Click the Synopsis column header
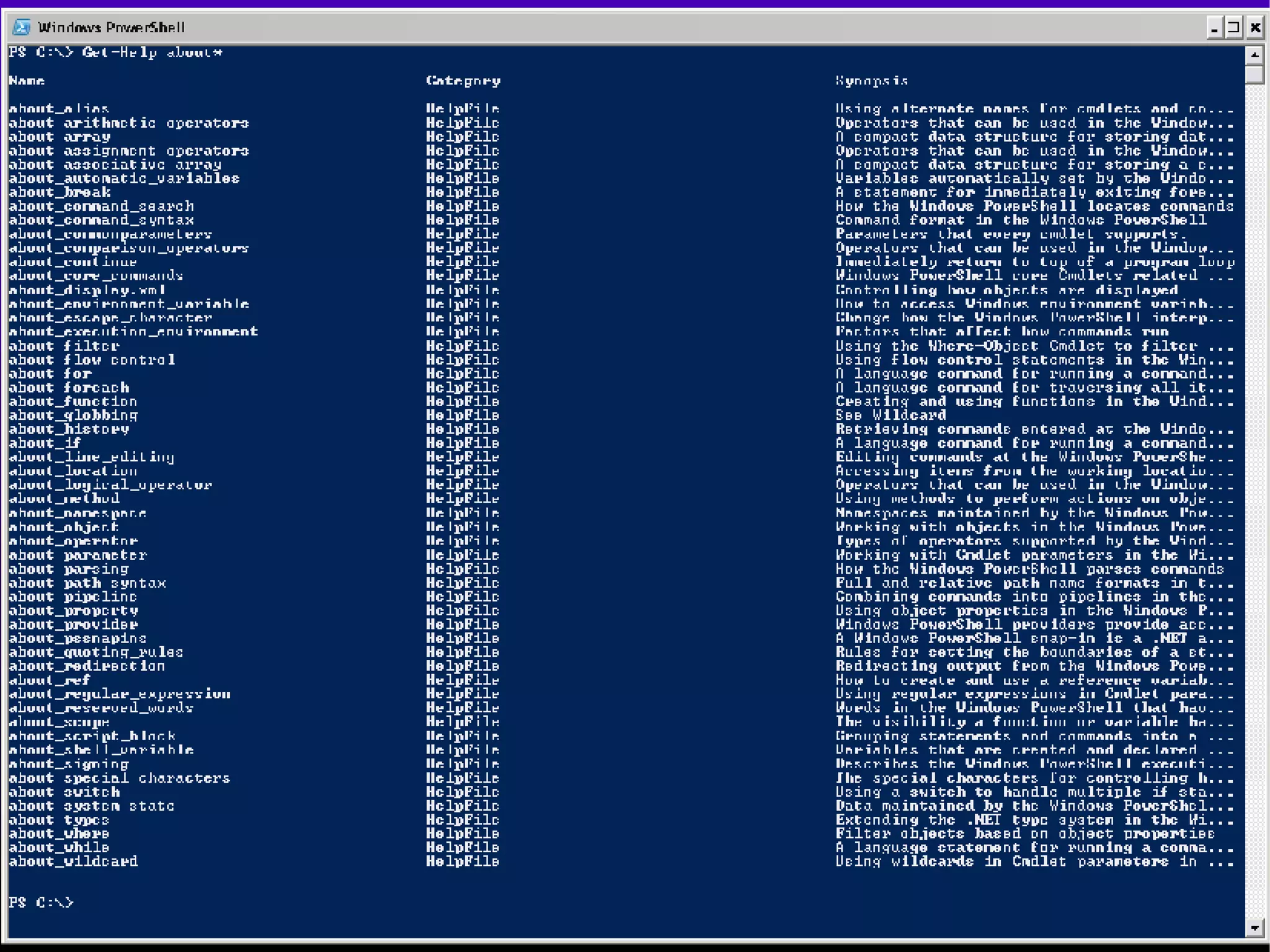 (871, 81)
